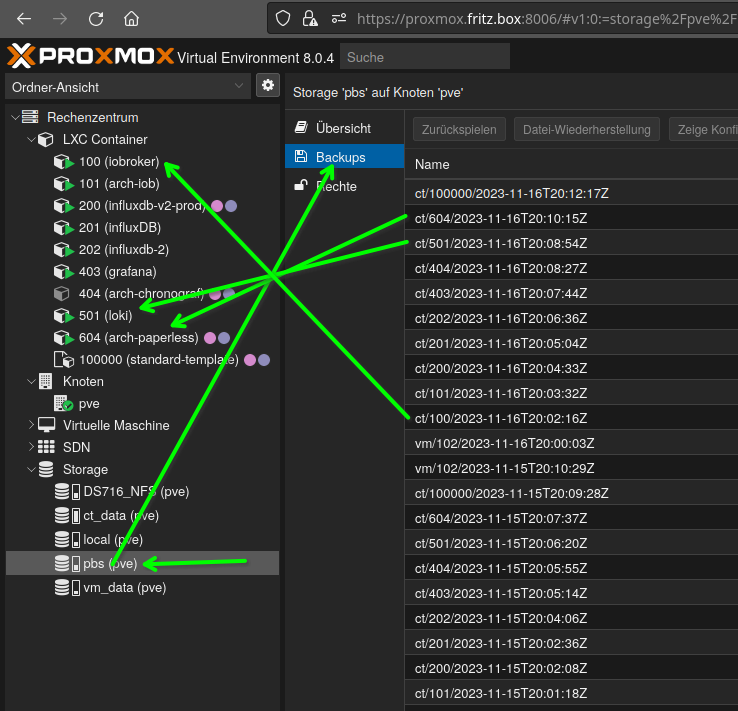This screenshot has height=711, width=738.
Task: Click stopped container icon of 404 (arch-chronograf)
Action: pos(61,294)
